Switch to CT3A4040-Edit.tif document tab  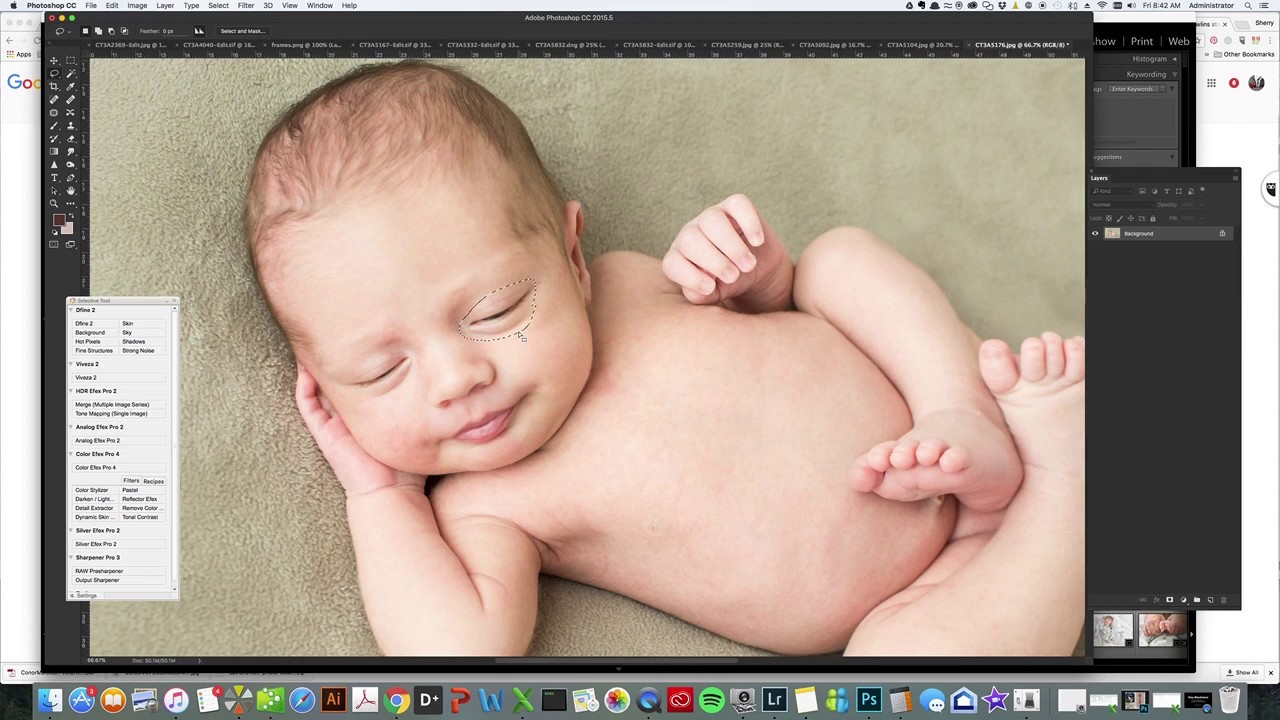point(217,45)
